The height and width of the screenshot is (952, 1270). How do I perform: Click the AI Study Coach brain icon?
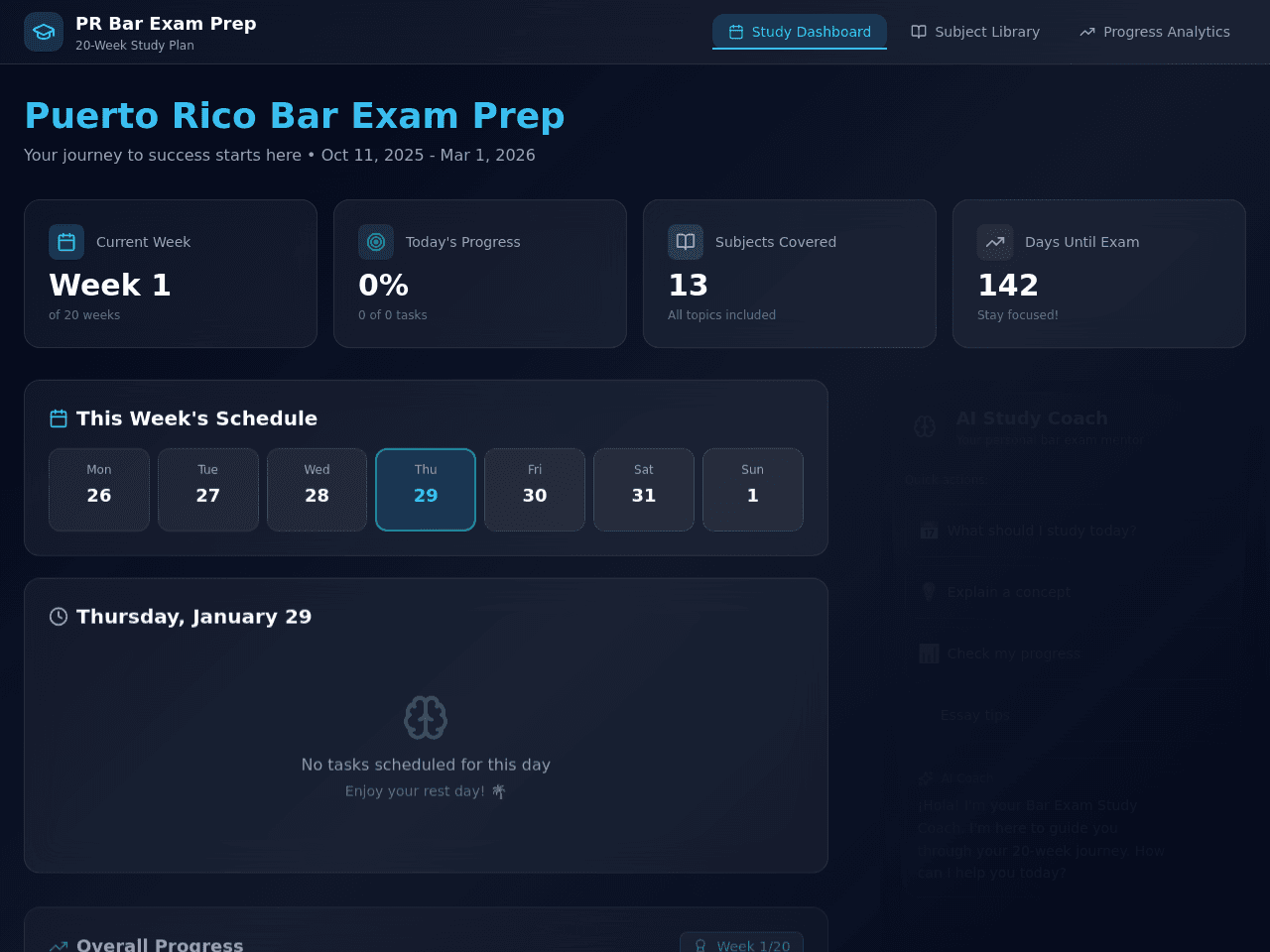tap(925, 426)
